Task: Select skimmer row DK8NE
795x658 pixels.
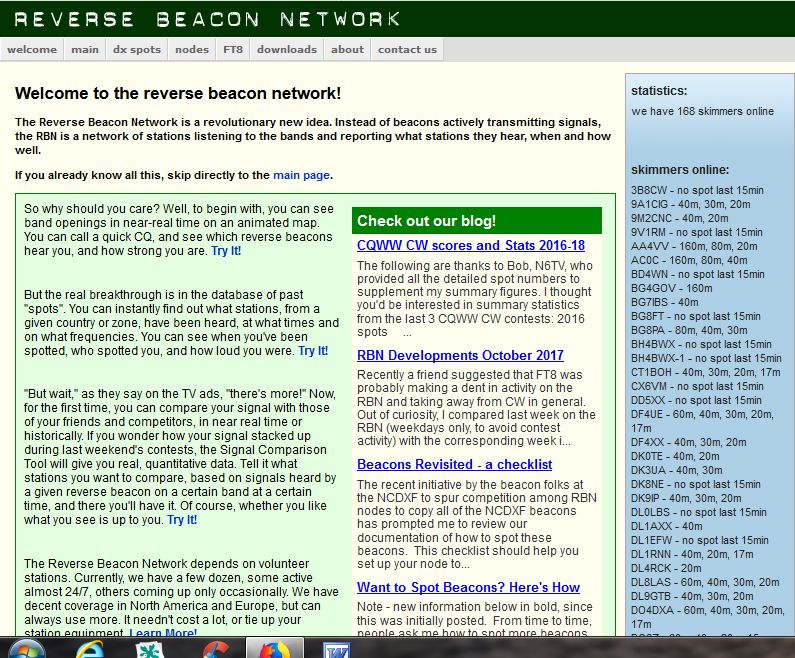Action: [696, 484]
